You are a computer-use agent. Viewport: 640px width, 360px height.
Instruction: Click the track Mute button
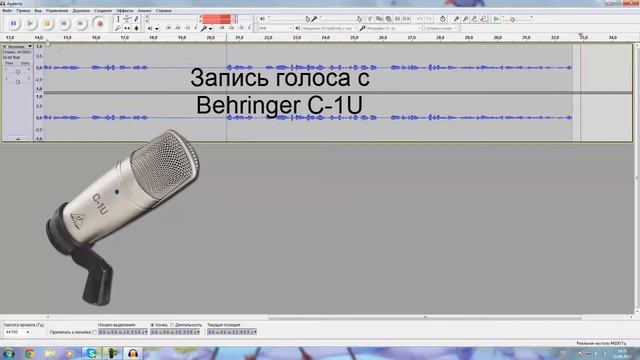tap(9, 63)
